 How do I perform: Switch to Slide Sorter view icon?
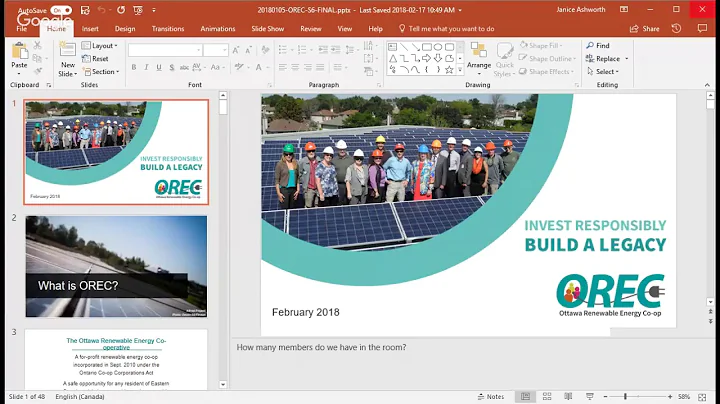pos(547,397)
